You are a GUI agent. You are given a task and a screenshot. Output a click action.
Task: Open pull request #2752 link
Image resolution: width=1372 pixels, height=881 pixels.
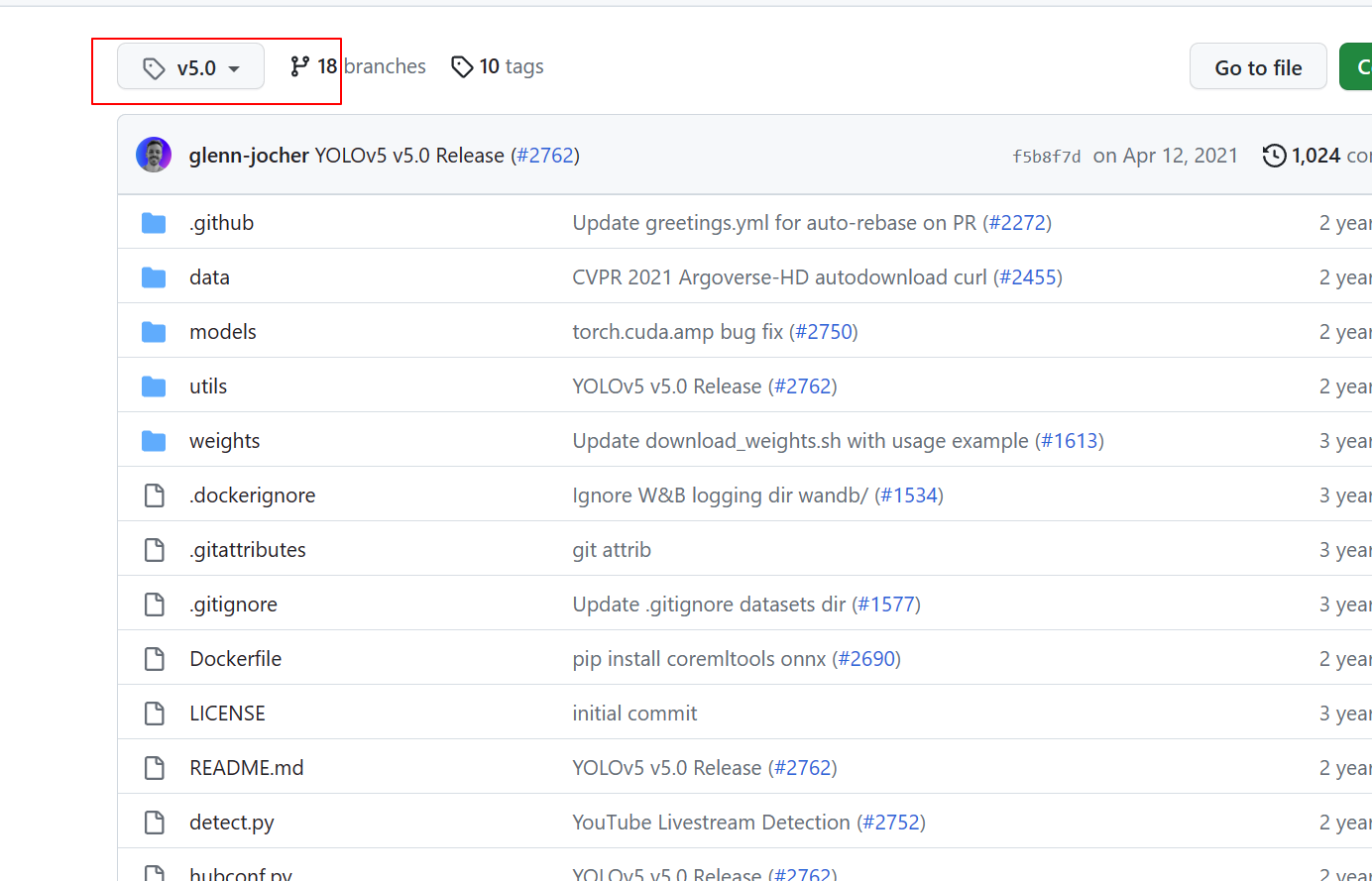click(891, 823)
